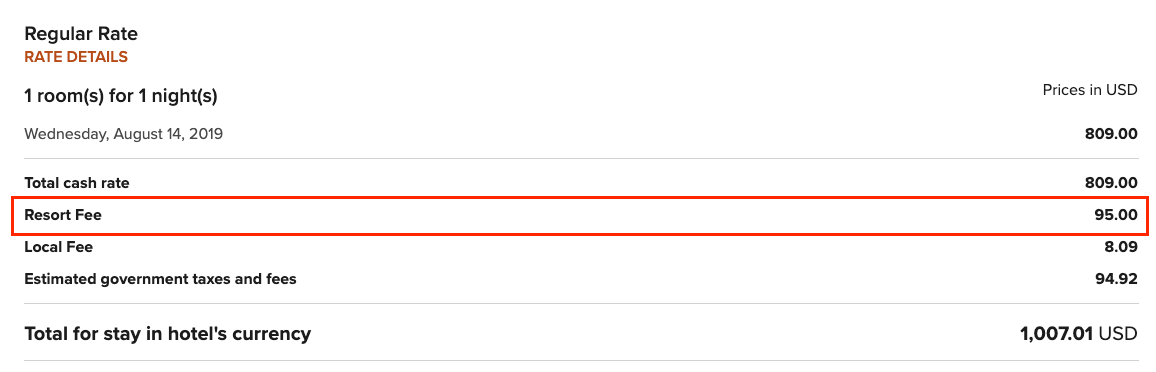
Task: Click the Resort Fee label
Action: tap(62, 215)
